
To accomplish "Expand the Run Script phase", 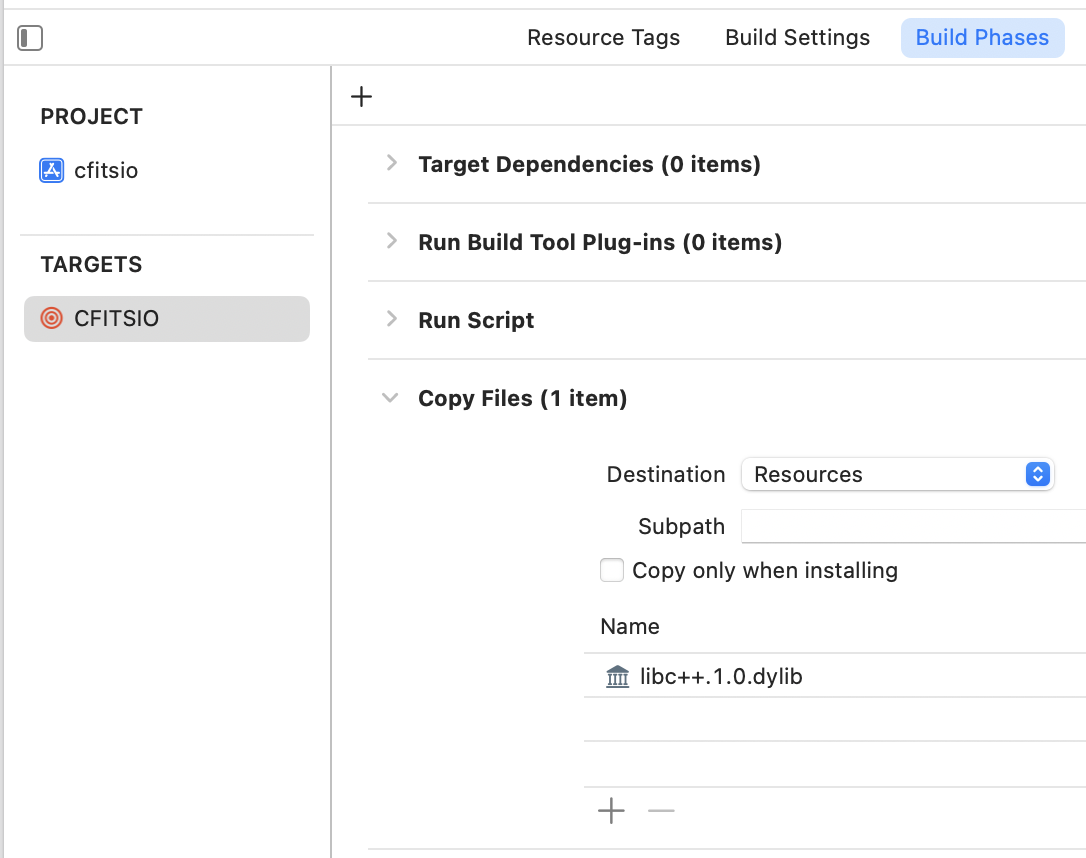I will pyautogui.click(x=391, y=319).
